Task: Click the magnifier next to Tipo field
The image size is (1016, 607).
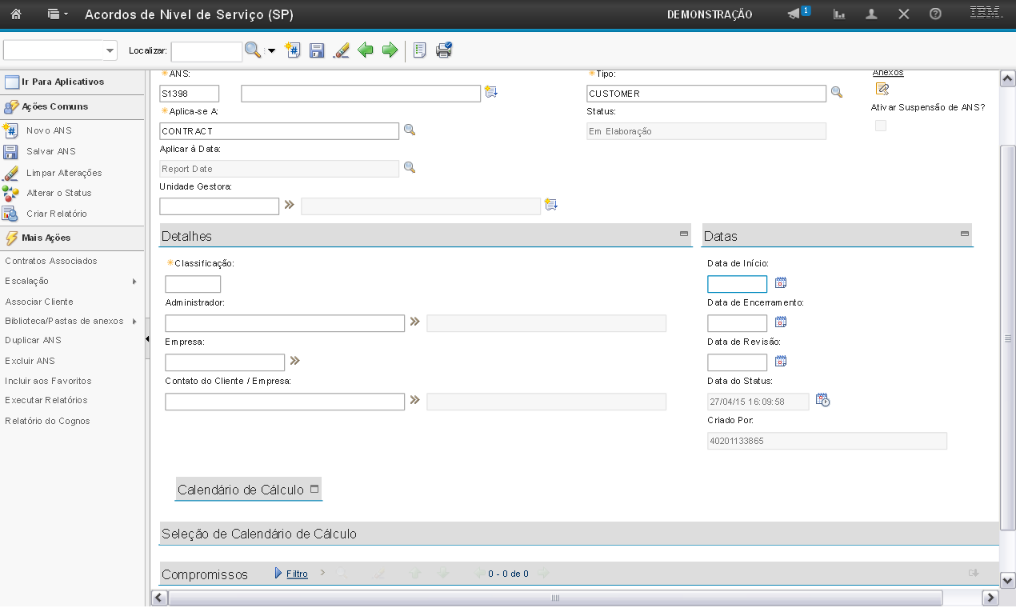Action: click(836, 93)
